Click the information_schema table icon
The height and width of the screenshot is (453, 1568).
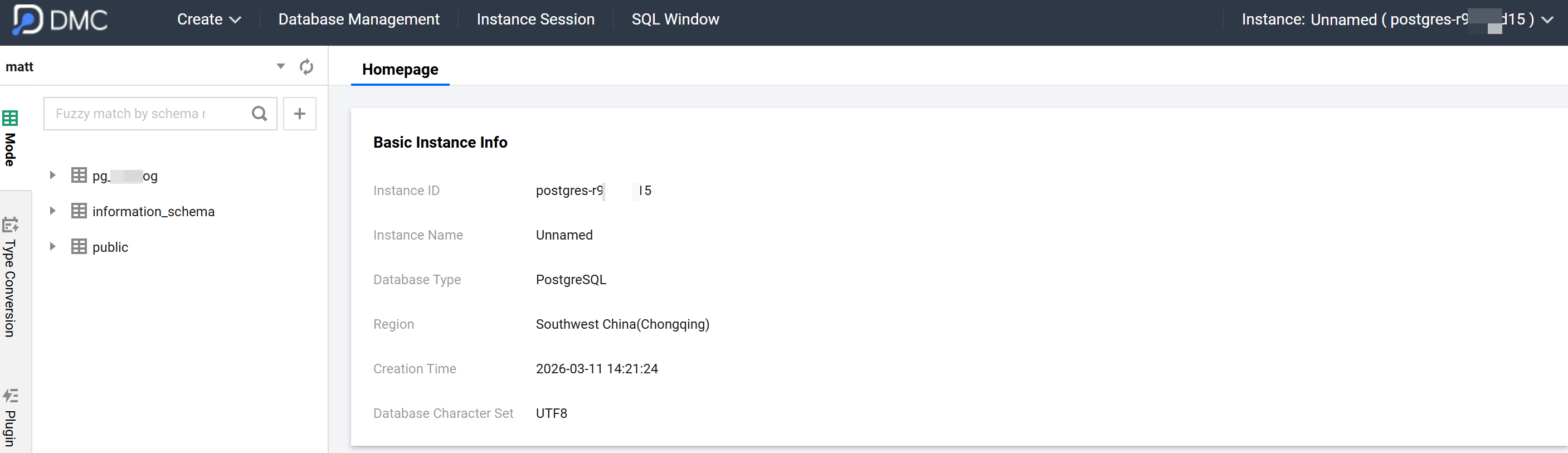click(x=79, y=211)
